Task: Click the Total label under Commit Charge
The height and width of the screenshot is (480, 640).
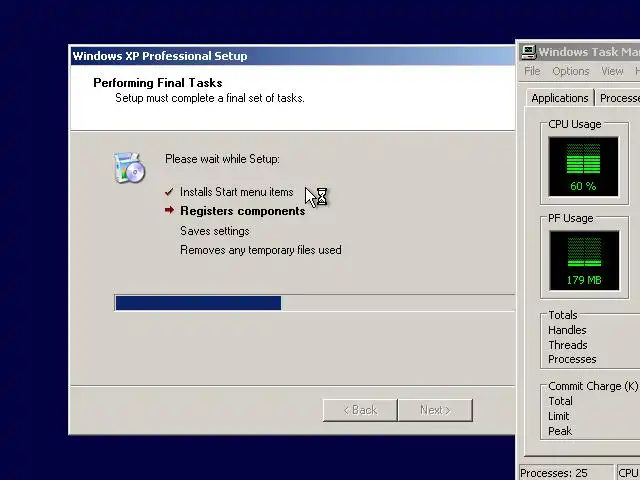Action: (560, 401)
